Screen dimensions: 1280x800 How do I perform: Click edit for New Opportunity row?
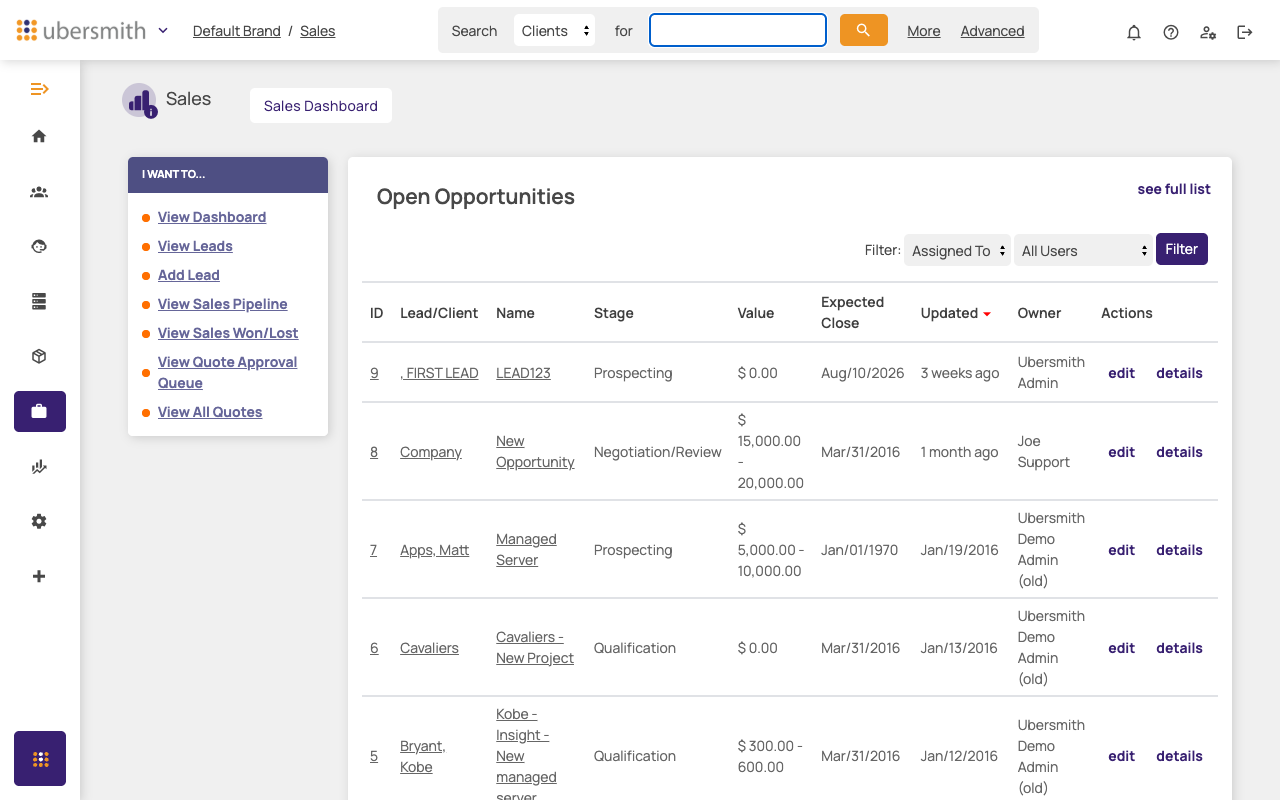pyautogui.click(x=1122, y=452)
